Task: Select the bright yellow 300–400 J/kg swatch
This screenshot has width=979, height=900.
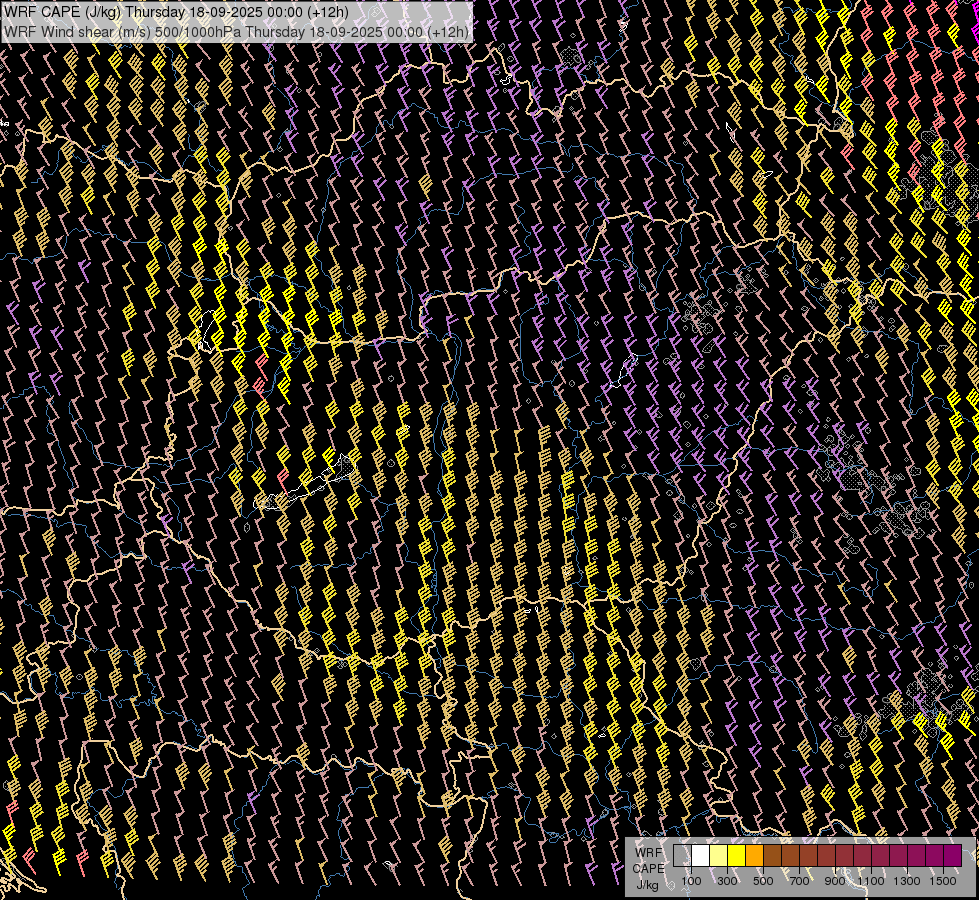Action: tap(736, 856)
